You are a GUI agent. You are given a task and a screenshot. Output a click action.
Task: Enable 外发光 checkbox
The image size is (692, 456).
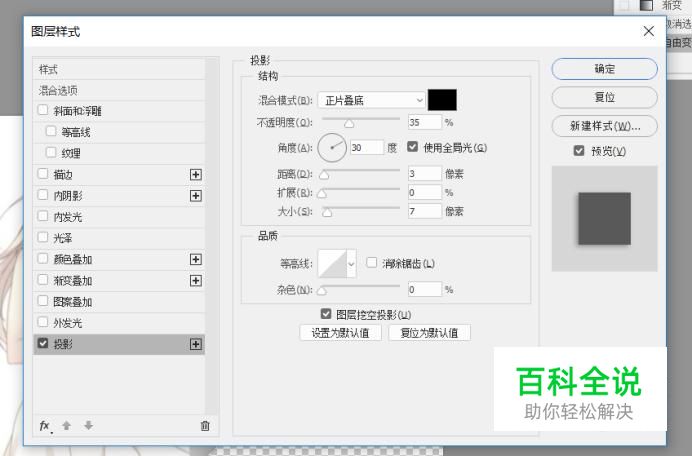click(x=43, y=322)
